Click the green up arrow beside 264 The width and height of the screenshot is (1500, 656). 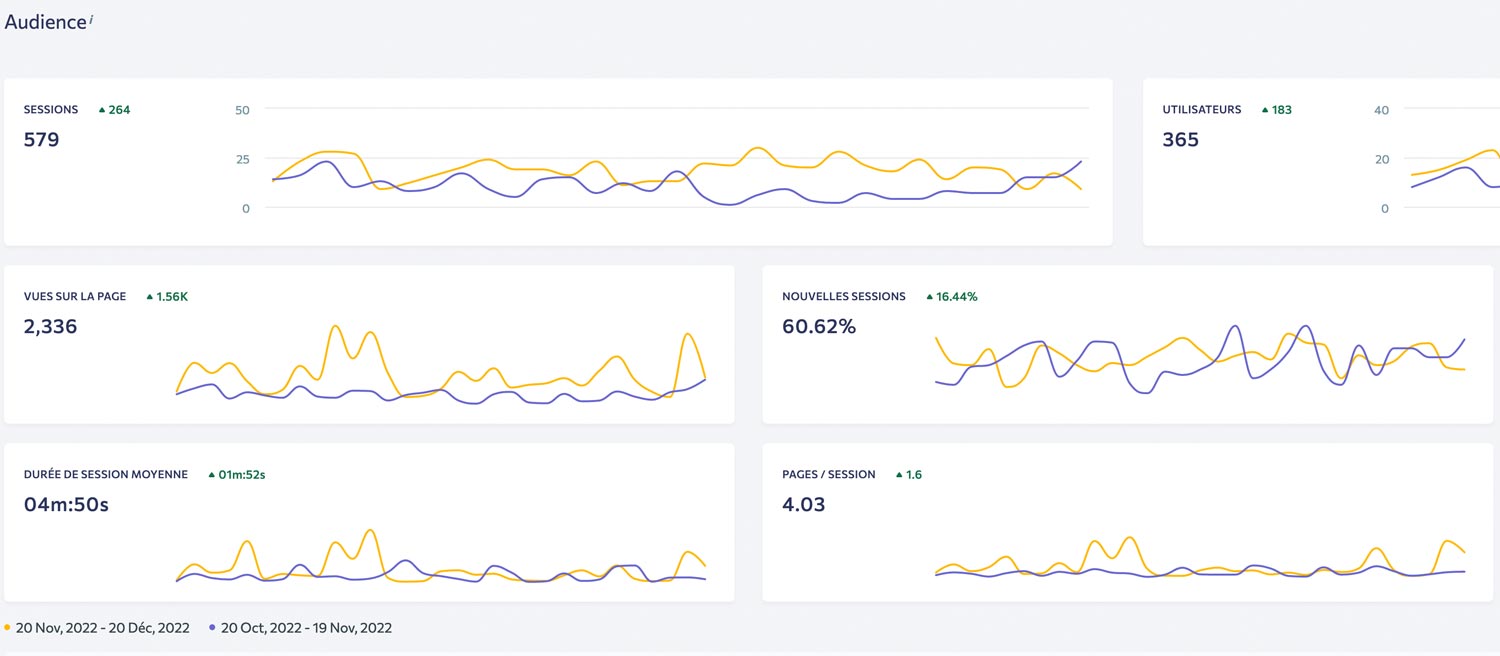[102, 110]
